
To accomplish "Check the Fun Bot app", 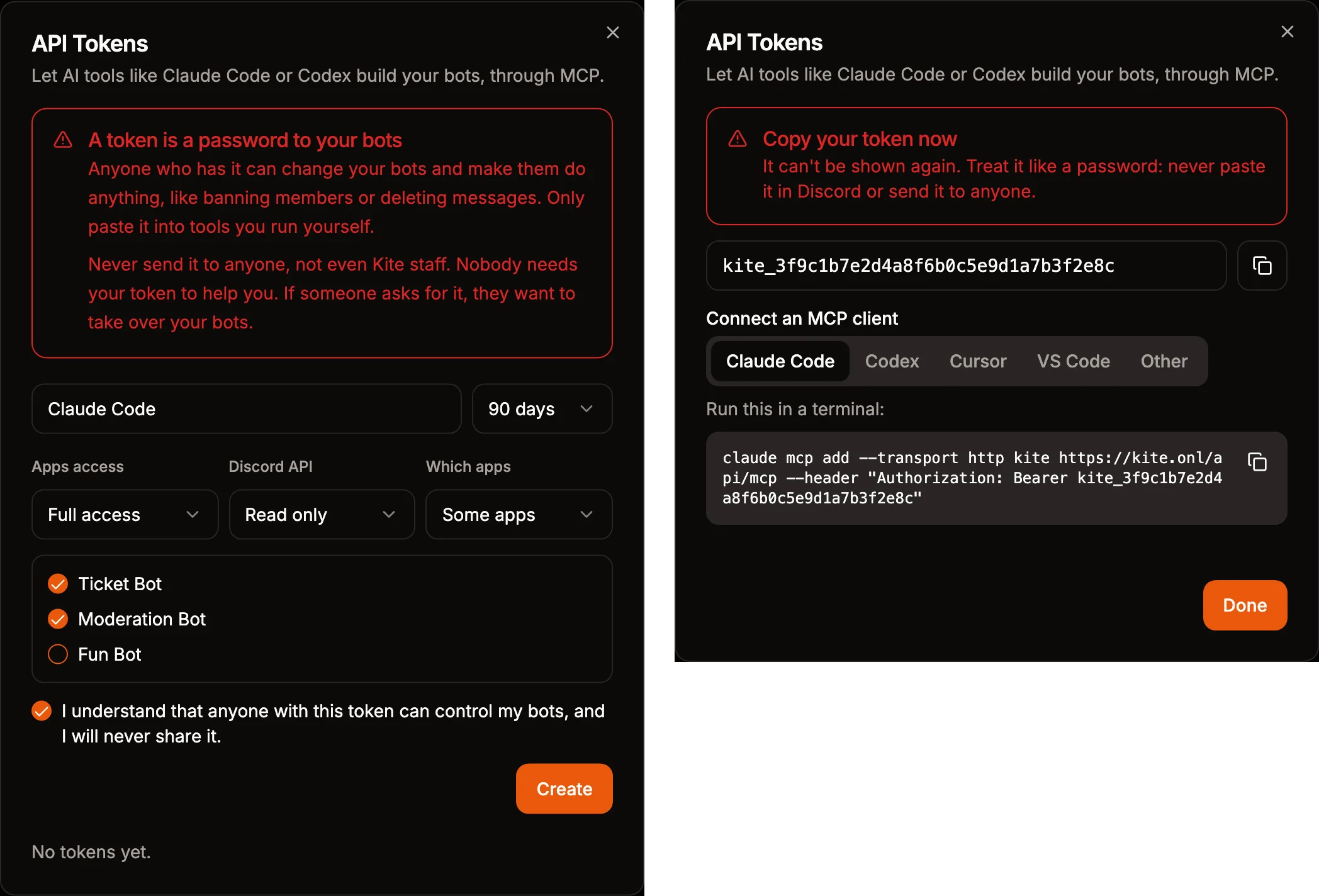I will [x=58, y=654].
